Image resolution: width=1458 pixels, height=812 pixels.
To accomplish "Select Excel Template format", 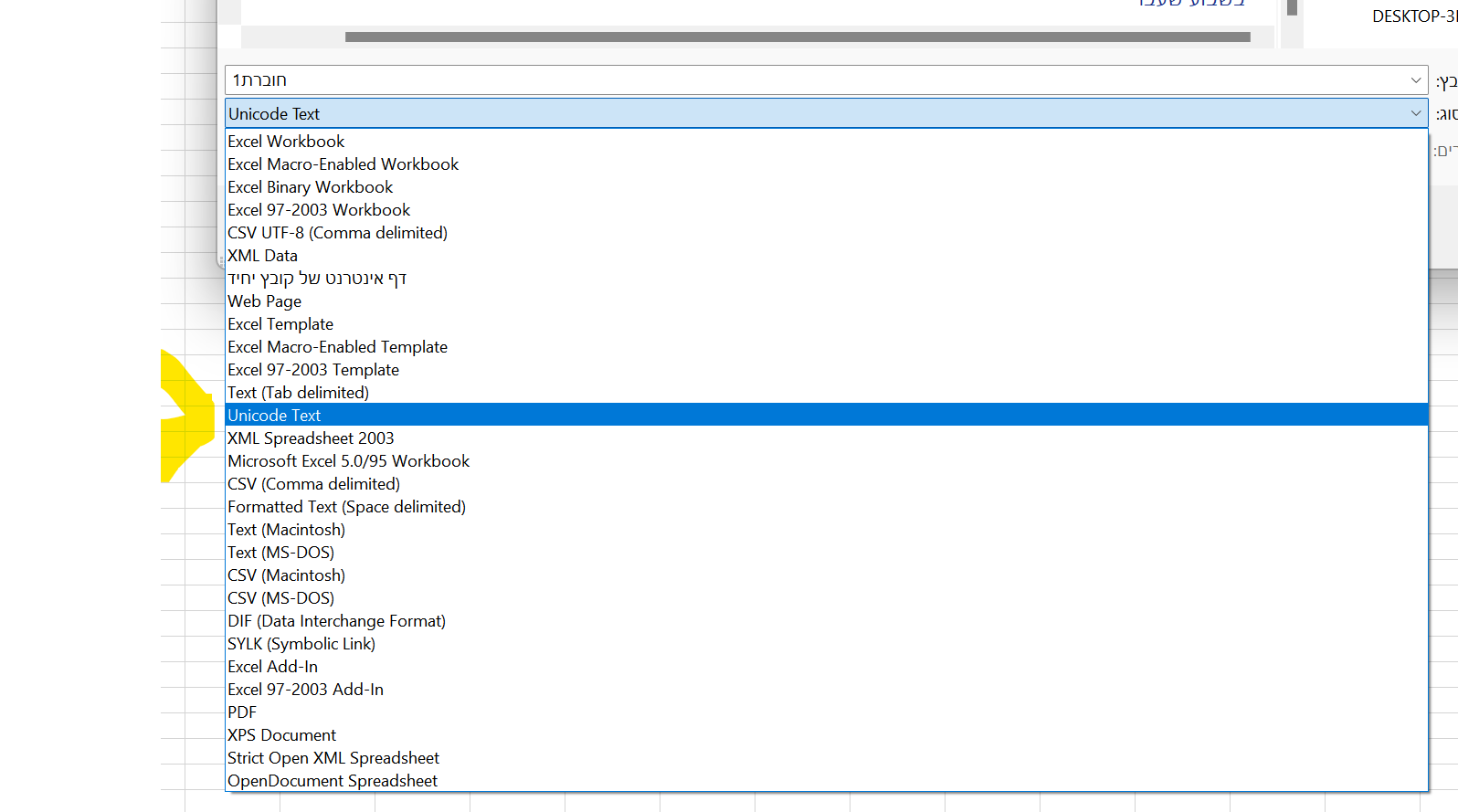I will click(827, 324).
